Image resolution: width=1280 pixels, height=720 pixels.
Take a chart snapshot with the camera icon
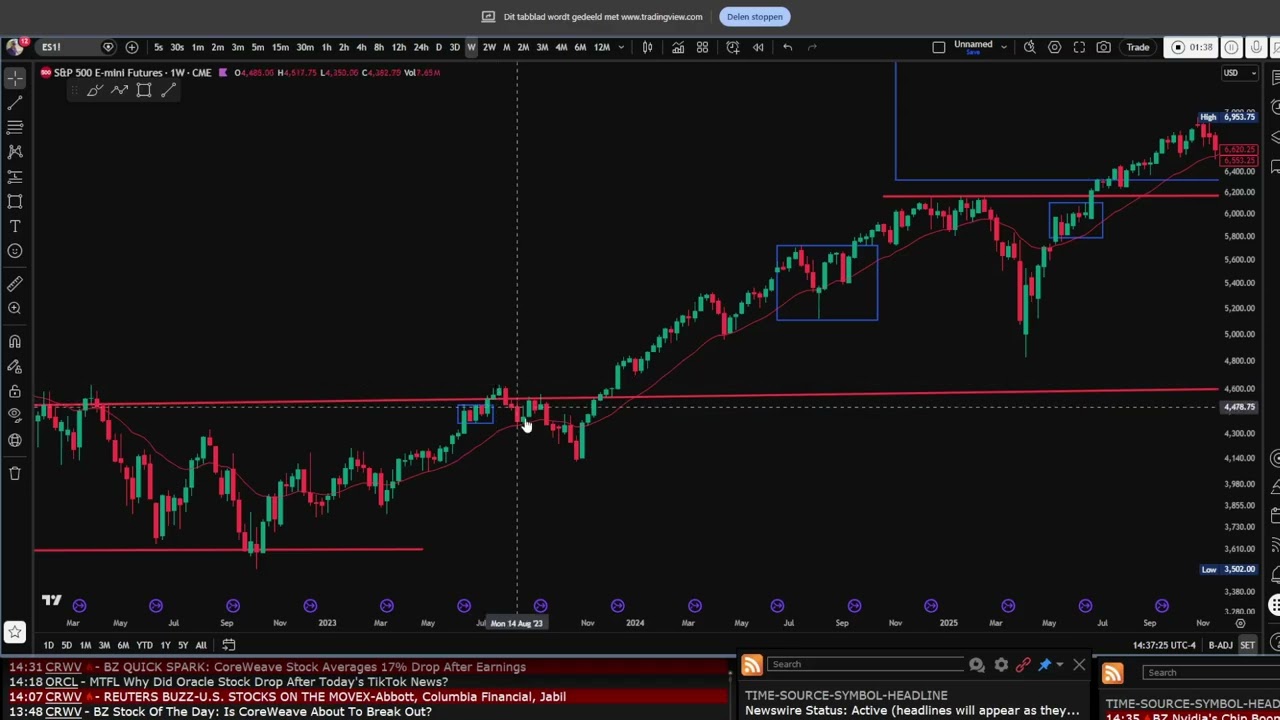click(1104, 47)
